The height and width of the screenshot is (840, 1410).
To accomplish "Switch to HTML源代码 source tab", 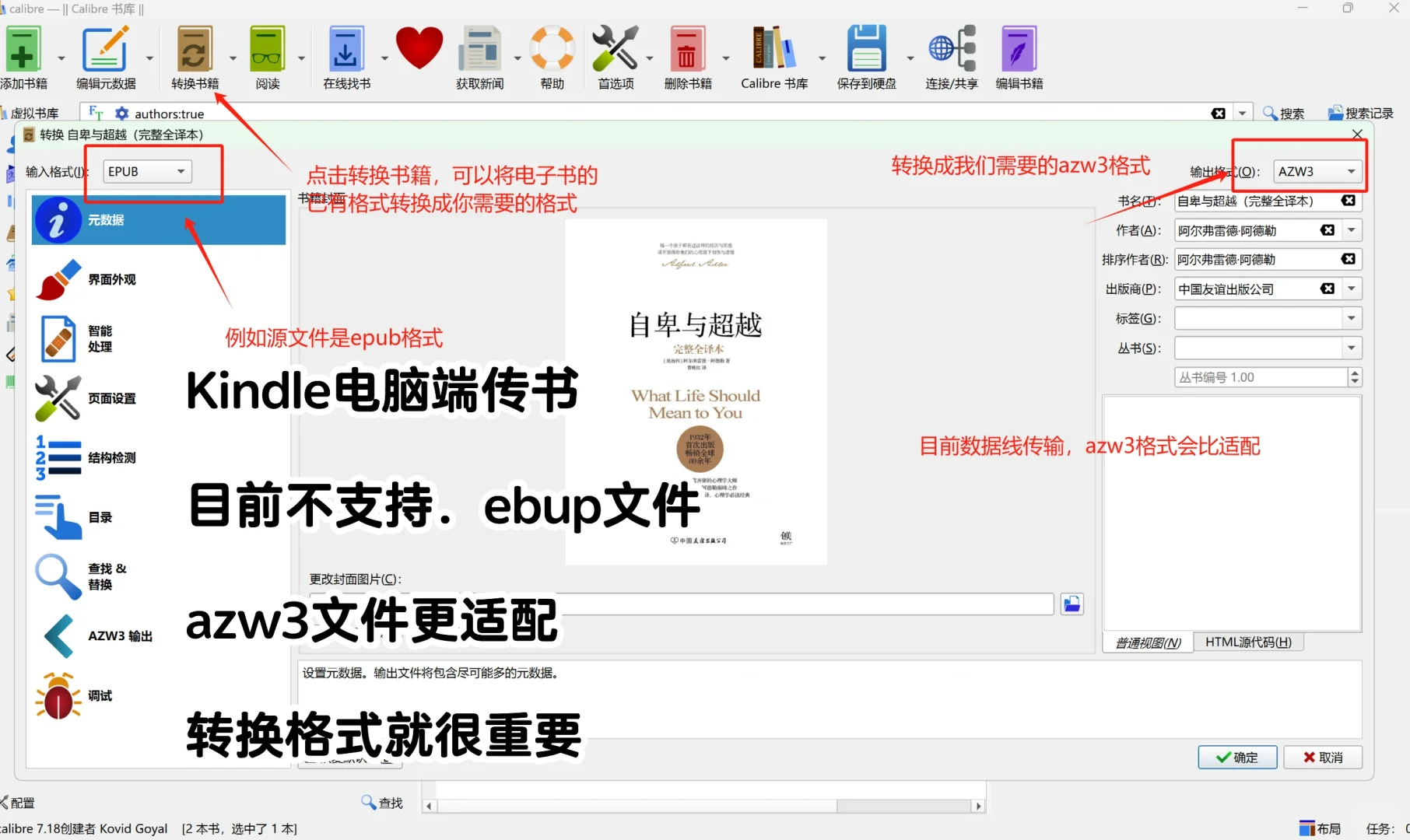I will click(1248, 642).
